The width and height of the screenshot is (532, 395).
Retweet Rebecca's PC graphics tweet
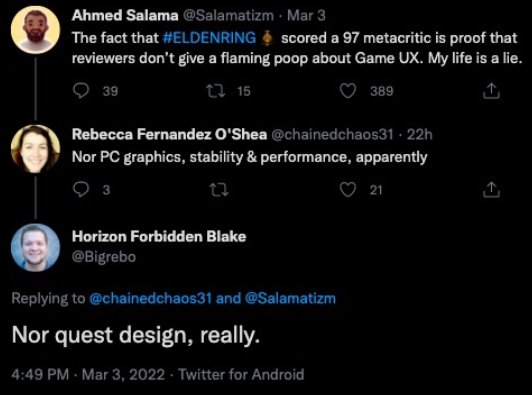point(219,190)
